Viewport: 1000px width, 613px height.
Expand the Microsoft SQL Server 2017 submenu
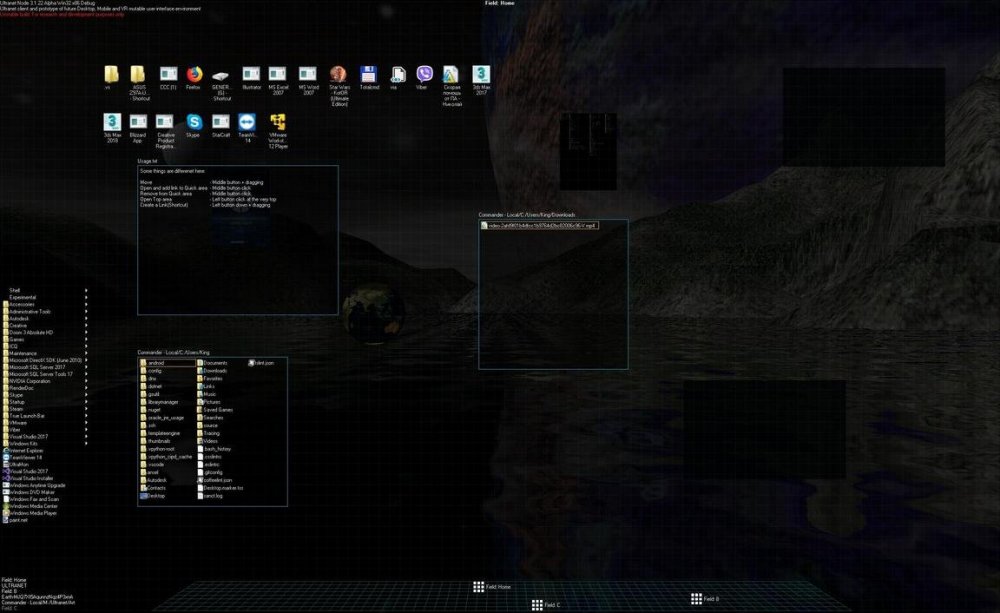click(47, 367)
